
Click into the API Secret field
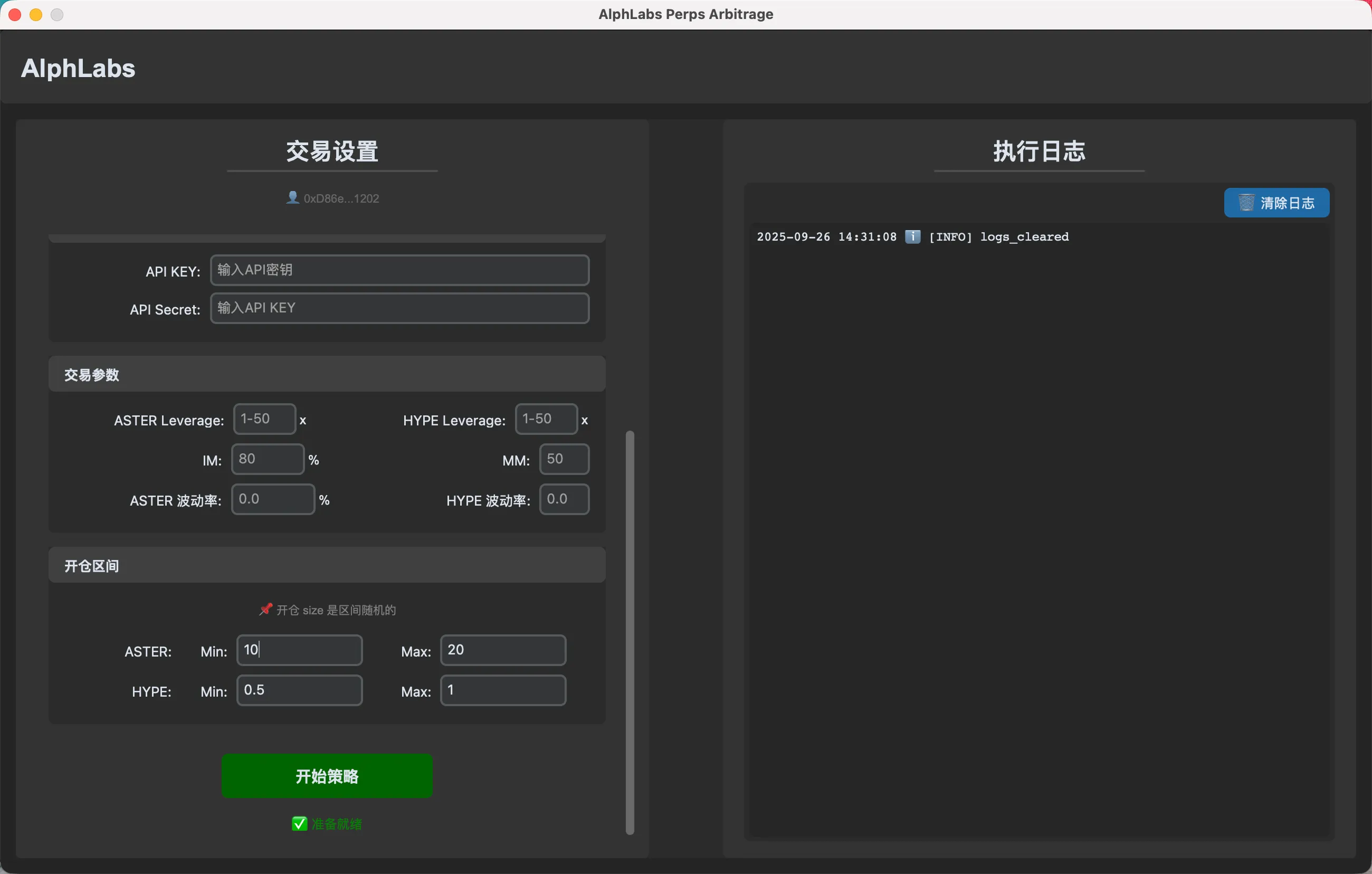[399, 308]
